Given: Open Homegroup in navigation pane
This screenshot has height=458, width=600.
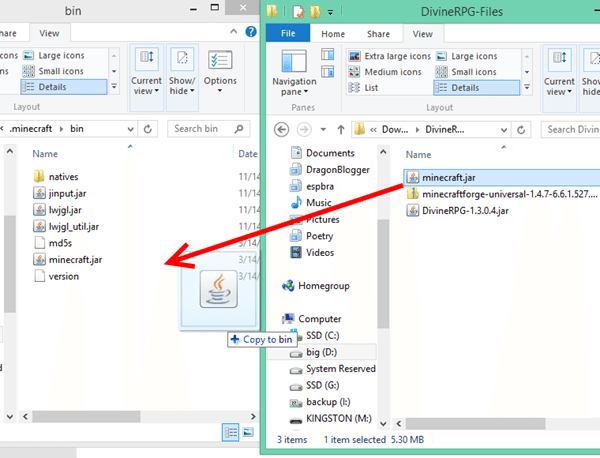Looking at the screenshot, I should point(316,286).
